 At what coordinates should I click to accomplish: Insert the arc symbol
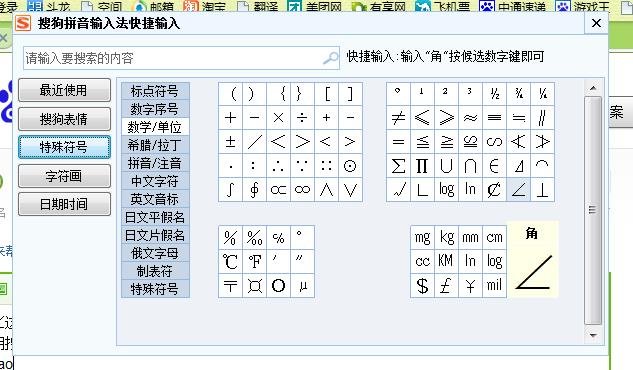(x=542, y=166)
